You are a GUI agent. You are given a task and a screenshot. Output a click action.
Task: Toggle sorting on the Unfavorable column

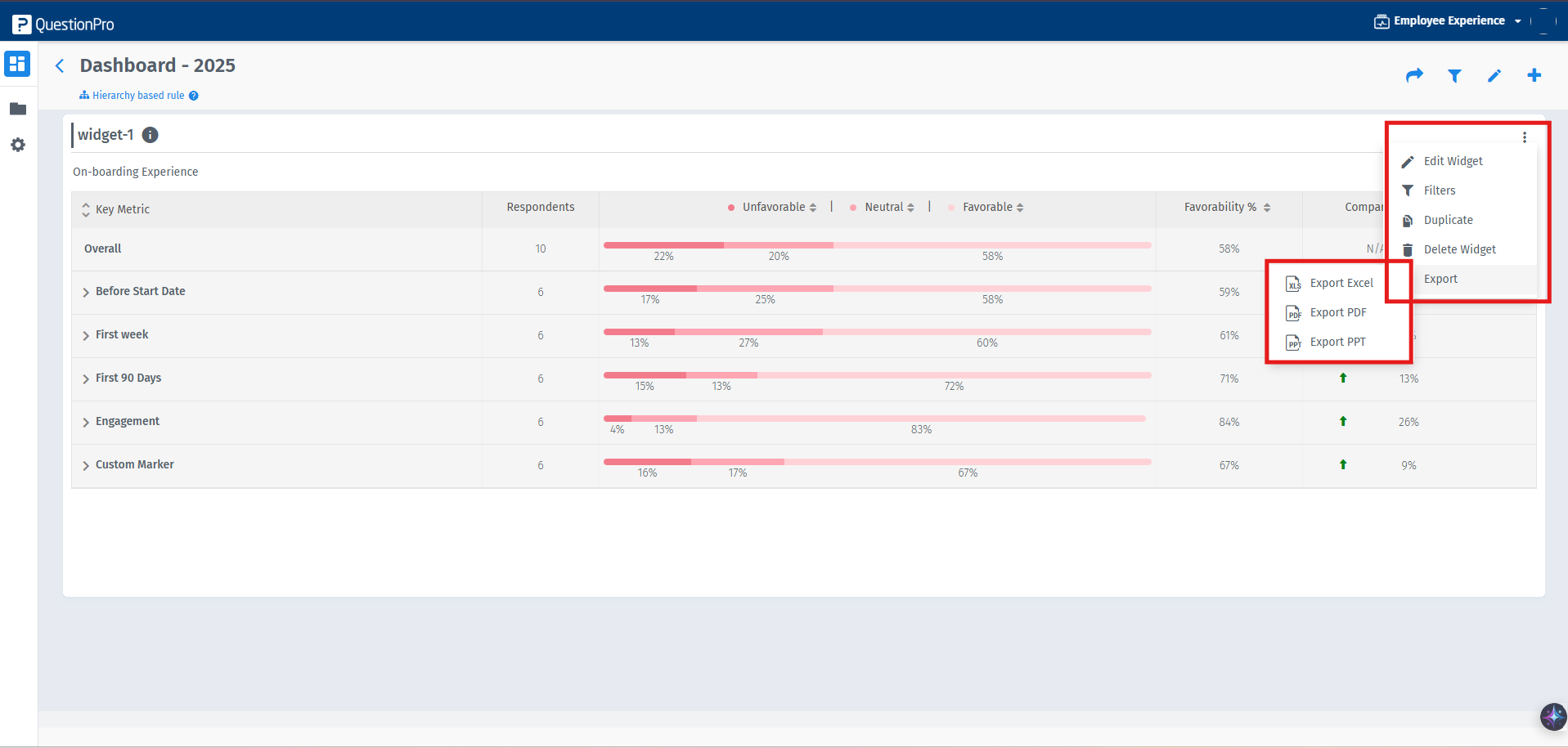pos(812,207)
